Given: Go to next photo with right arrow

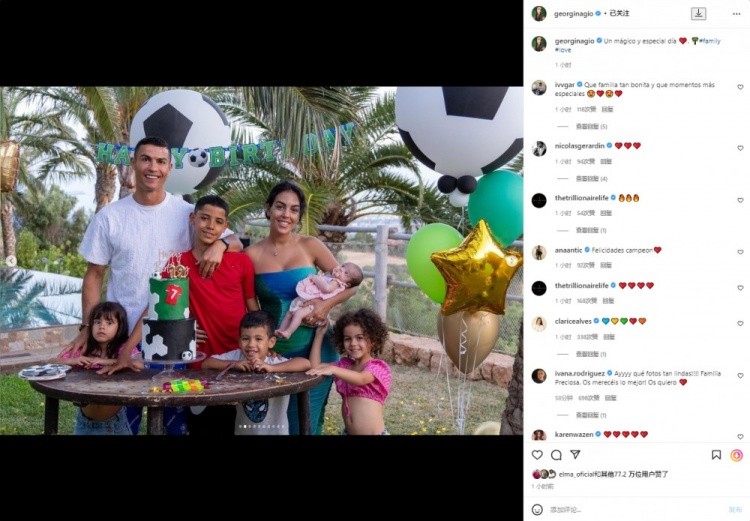Looking at the screenshot, I should 511,260.
